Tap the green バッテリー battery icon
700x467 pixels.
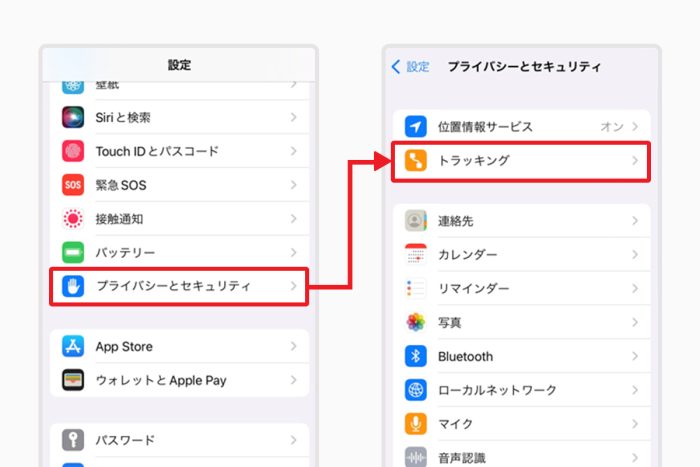73,253
